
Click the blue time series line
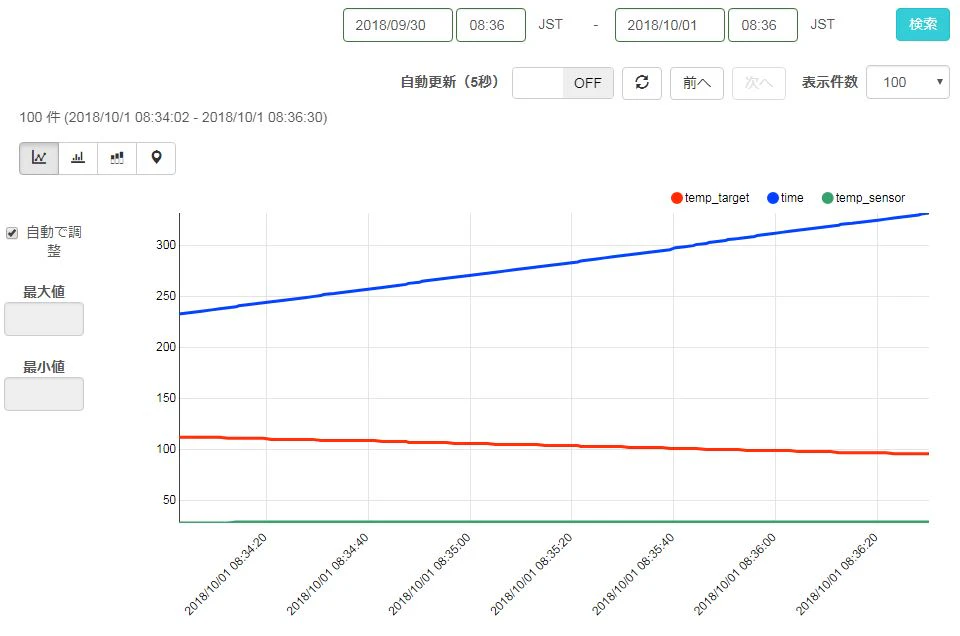tap(554, 265)
